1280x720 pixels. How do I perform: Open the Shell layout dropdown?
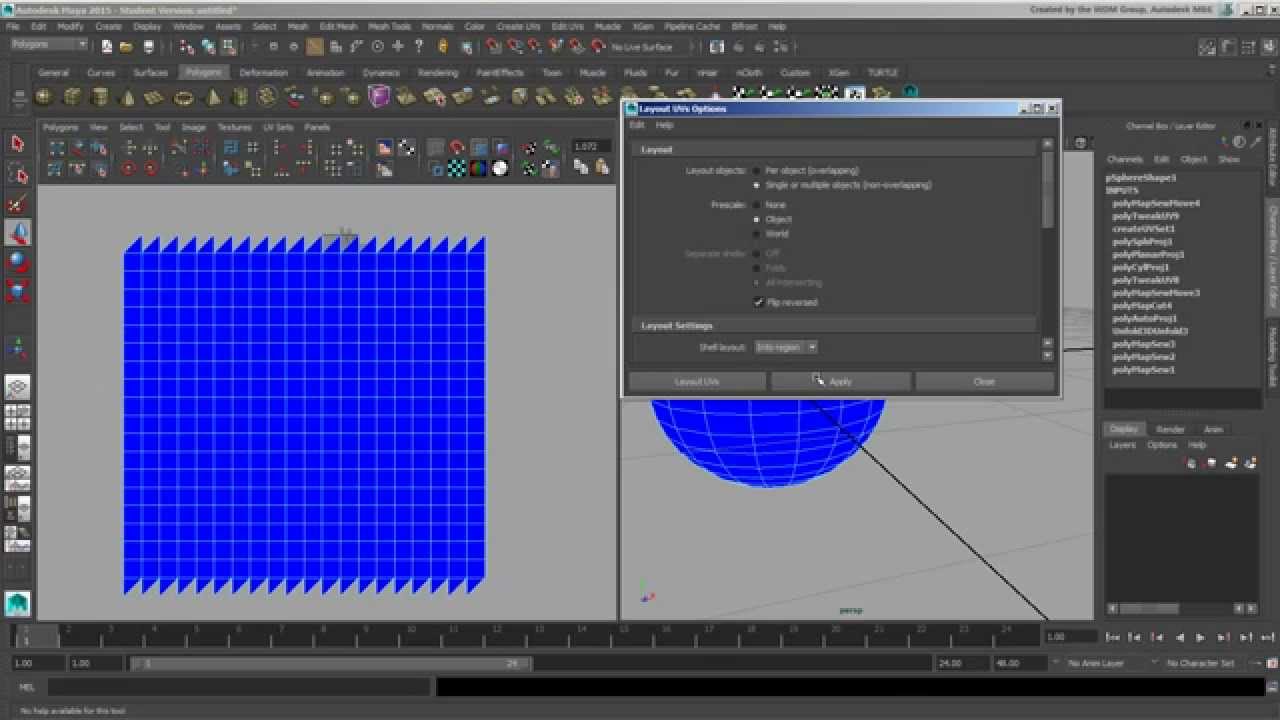786,347
